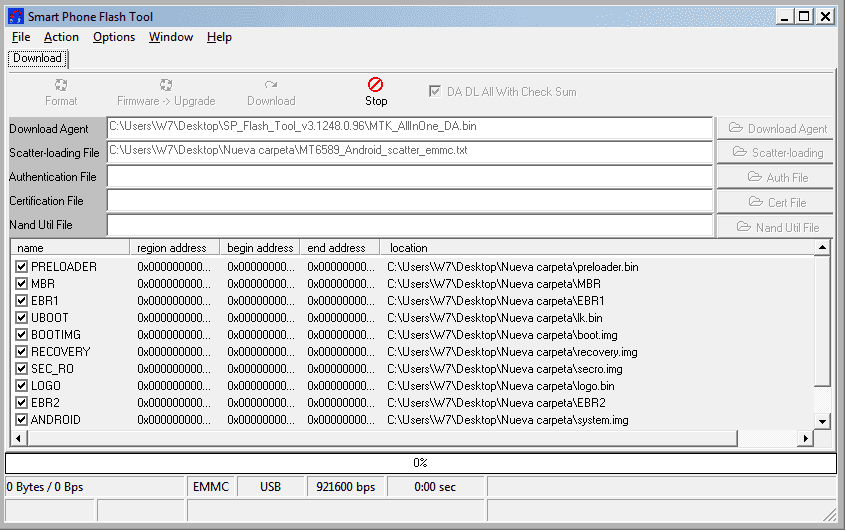847x532 pixels.
Task: Click the location column header
Action: tap(597, 248)
